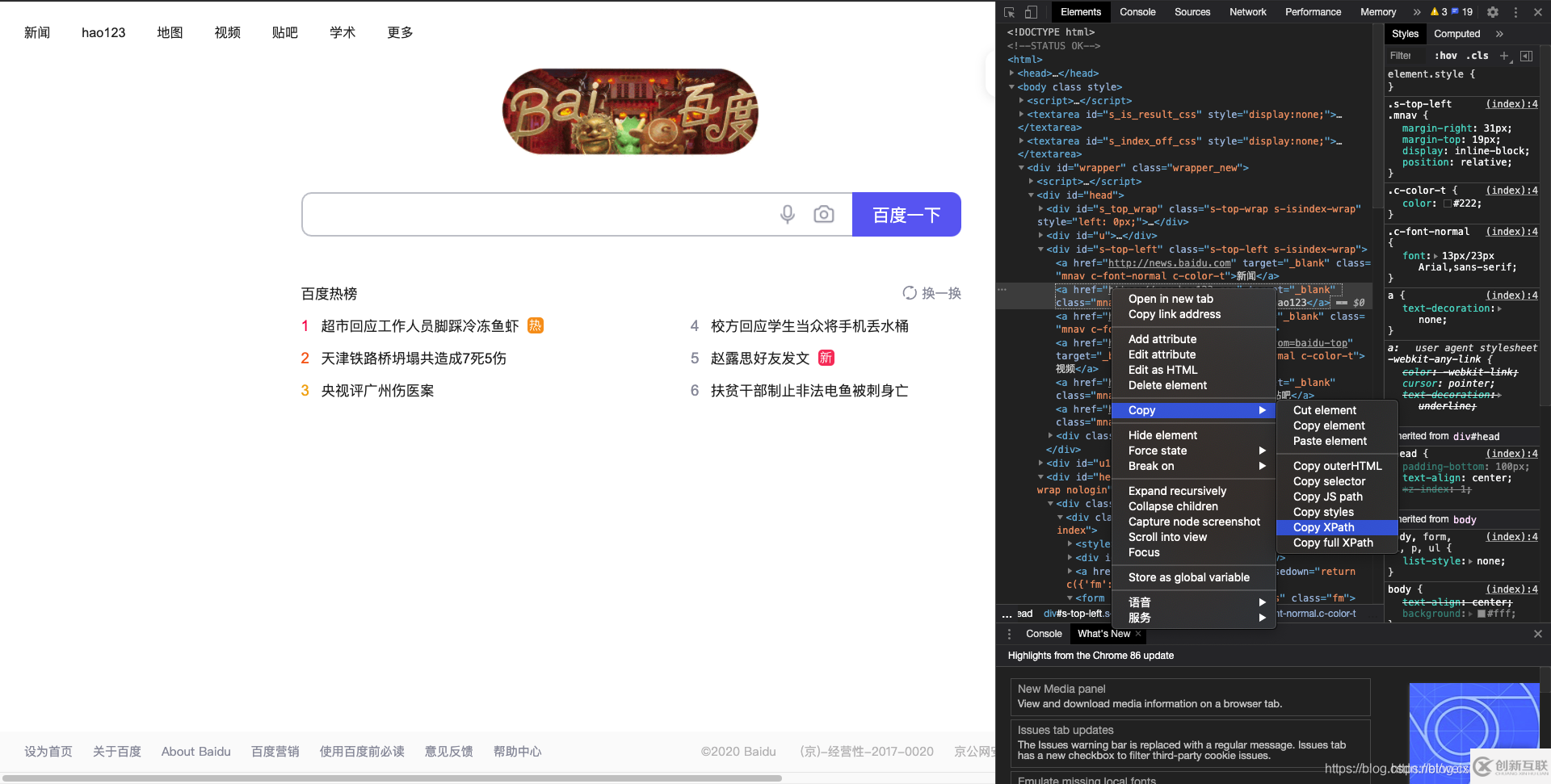The width and height of the screenshot is (1551, 784).
Task: Click the red 新 badge icon
Action: tap(826, 358)
